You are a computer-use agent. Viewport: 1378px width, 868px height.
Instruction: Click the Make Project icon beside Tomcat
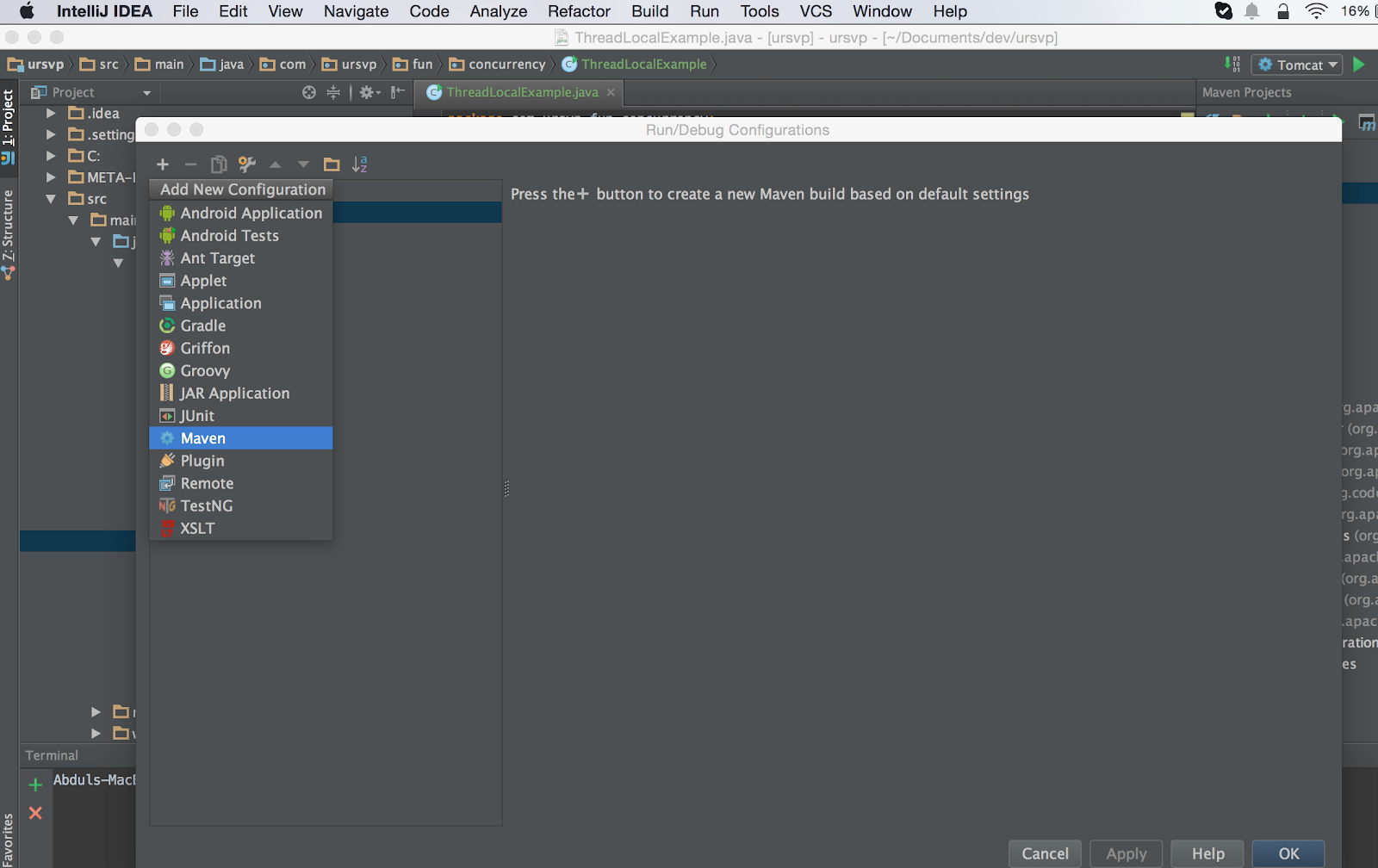coord(1232,65)
